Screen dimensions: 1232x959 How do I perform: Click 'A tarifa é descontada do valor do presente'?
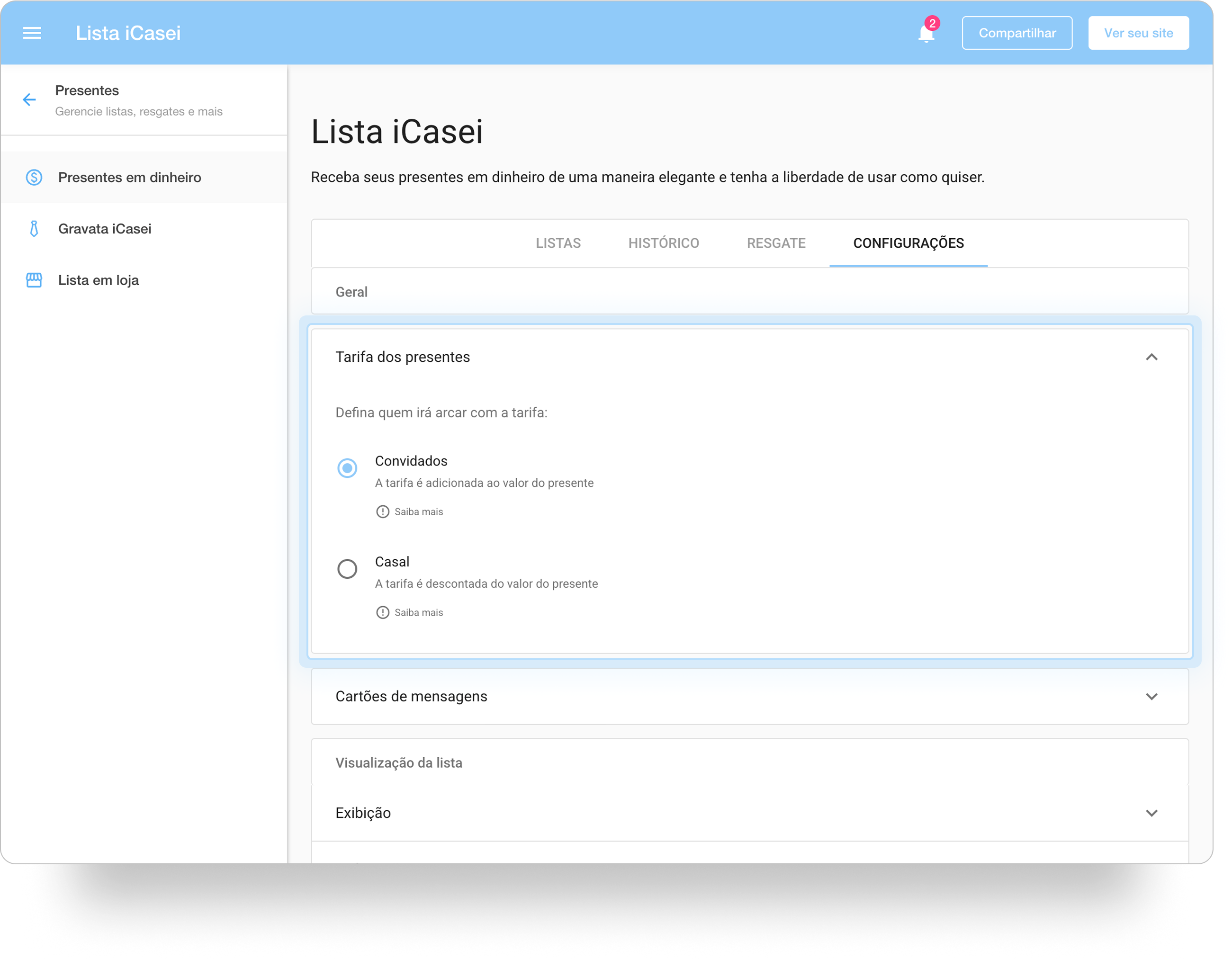coord(487,584)
